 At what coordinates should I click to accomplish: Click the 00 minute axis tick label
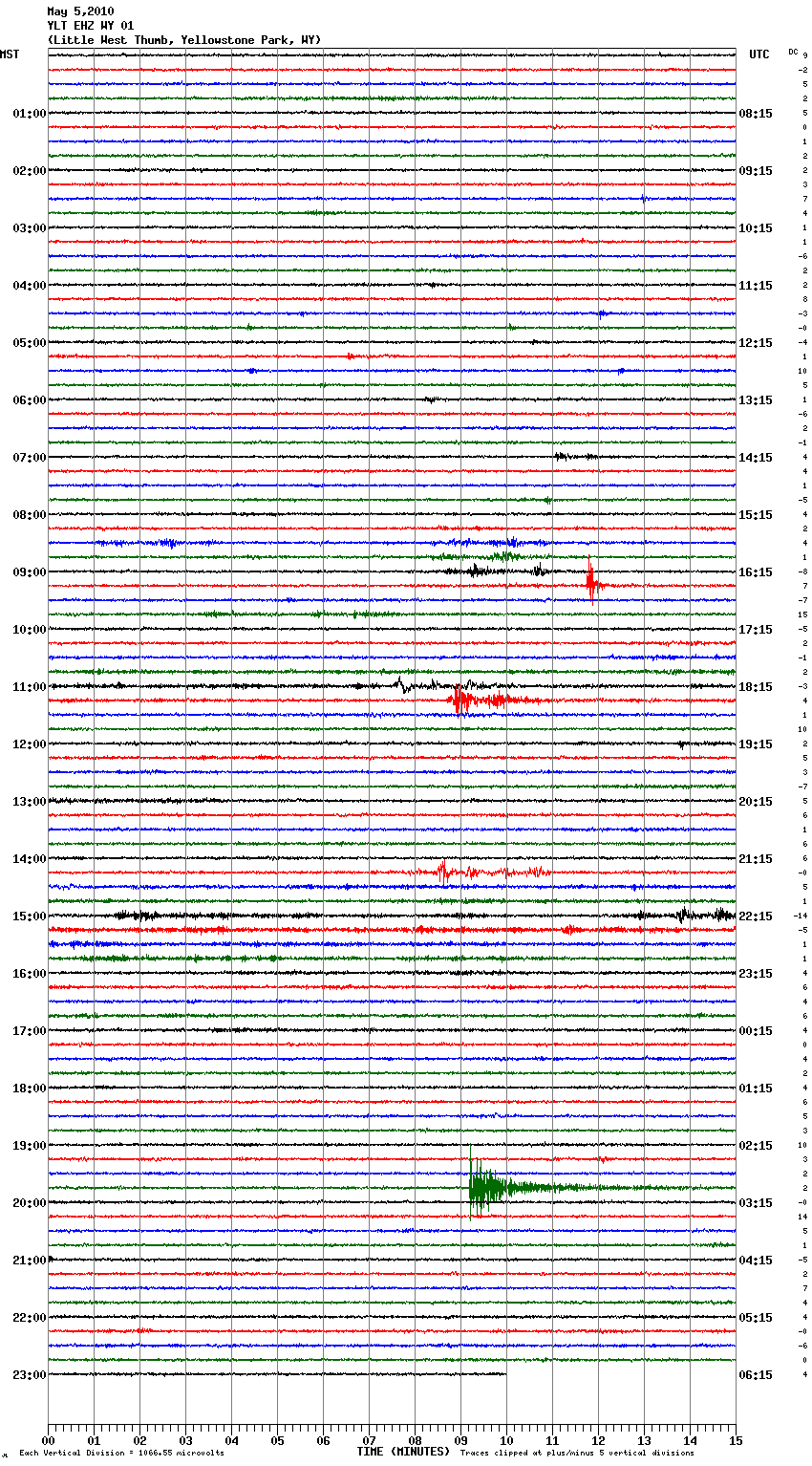48,1440
